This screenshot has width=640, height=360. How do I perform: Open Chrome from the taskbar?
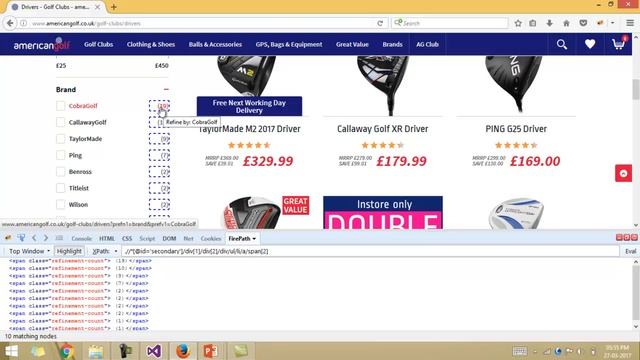click(x=66, y=351)
